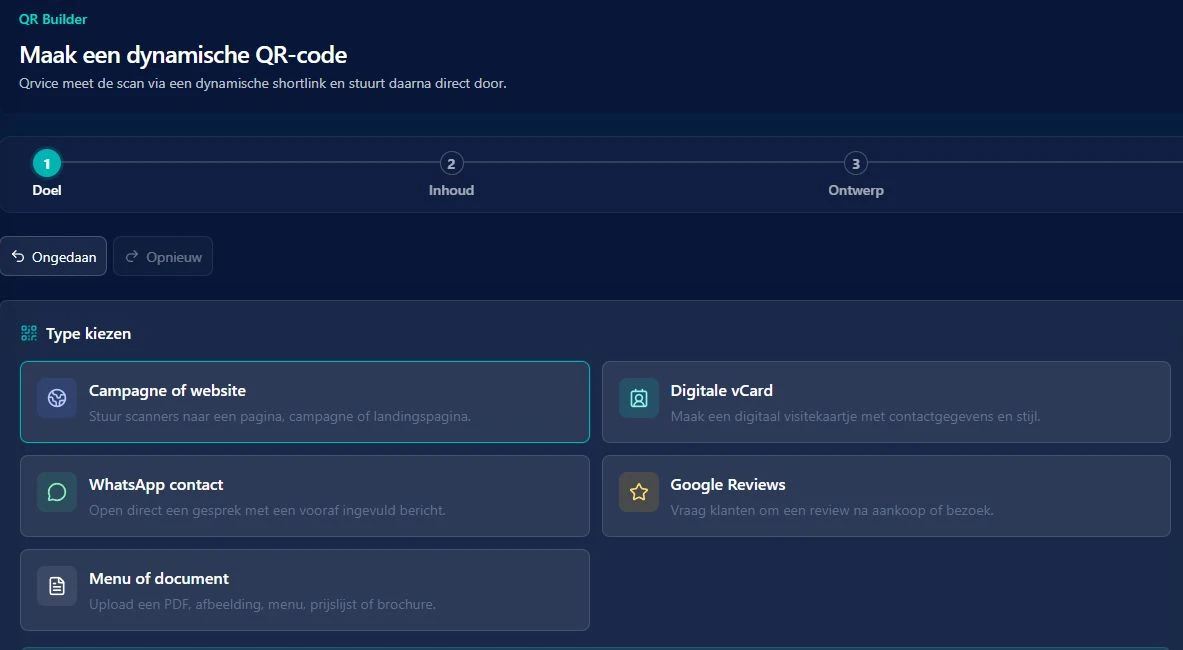Click the star icon on Google Reviews

coord(639,492)
